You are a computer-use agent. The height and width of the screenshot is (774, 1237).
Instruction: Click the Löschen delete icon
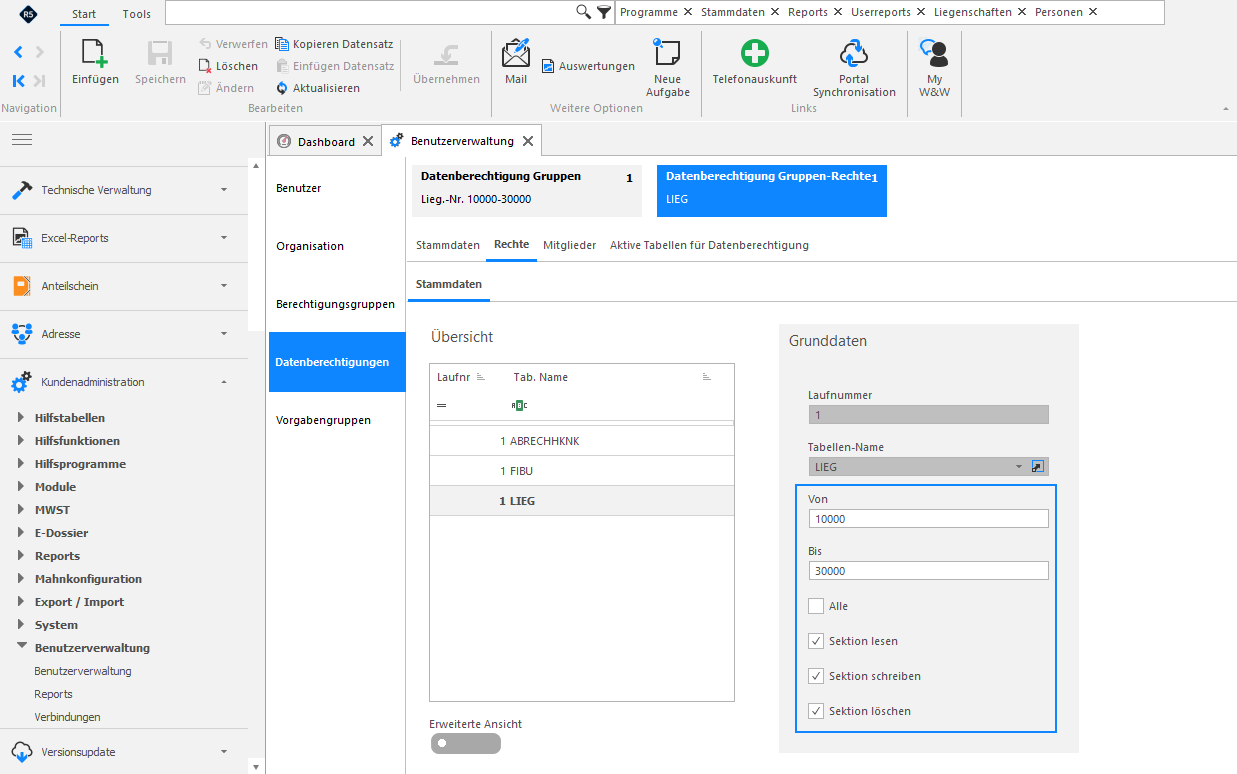tap(204, 66)
